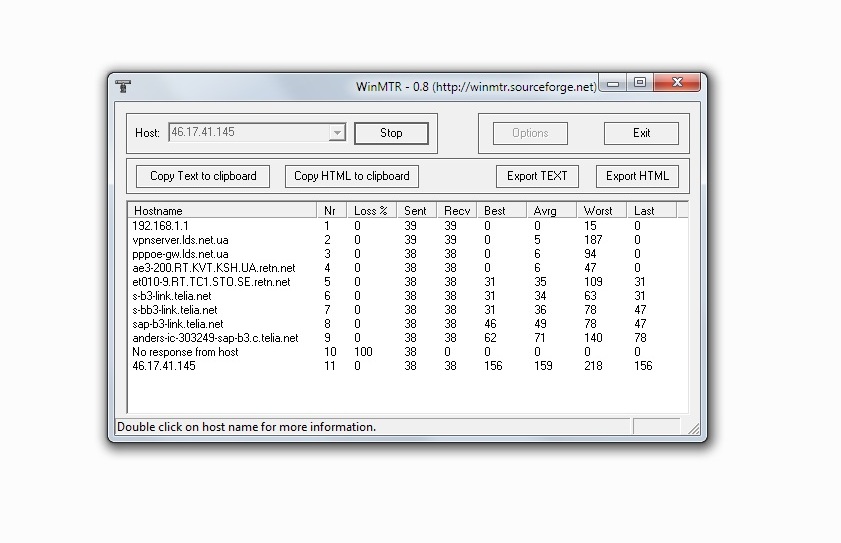Screen dimensions: 841x543
Task: Copy Text to clipboard
Action: point(203,176)
